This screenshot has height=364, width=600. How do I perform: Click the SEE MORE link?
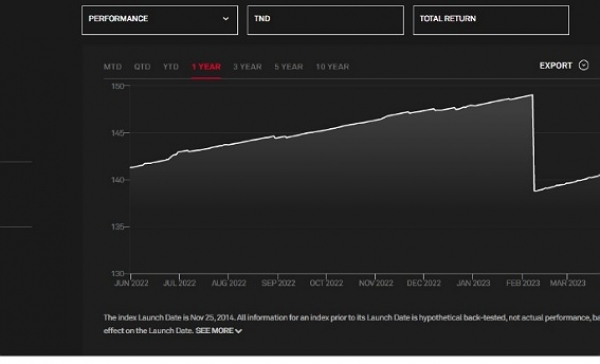point(214,331)
